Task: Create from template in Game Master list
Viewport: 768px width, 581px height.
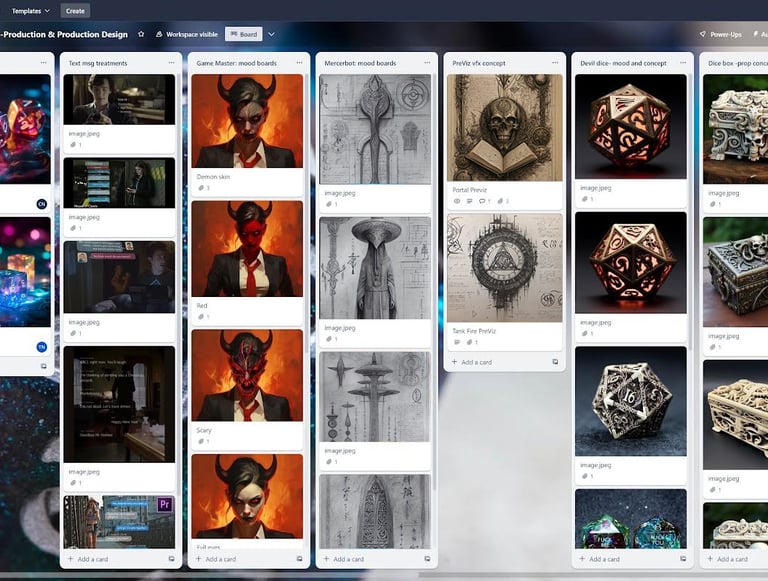Action: (299, 558)
